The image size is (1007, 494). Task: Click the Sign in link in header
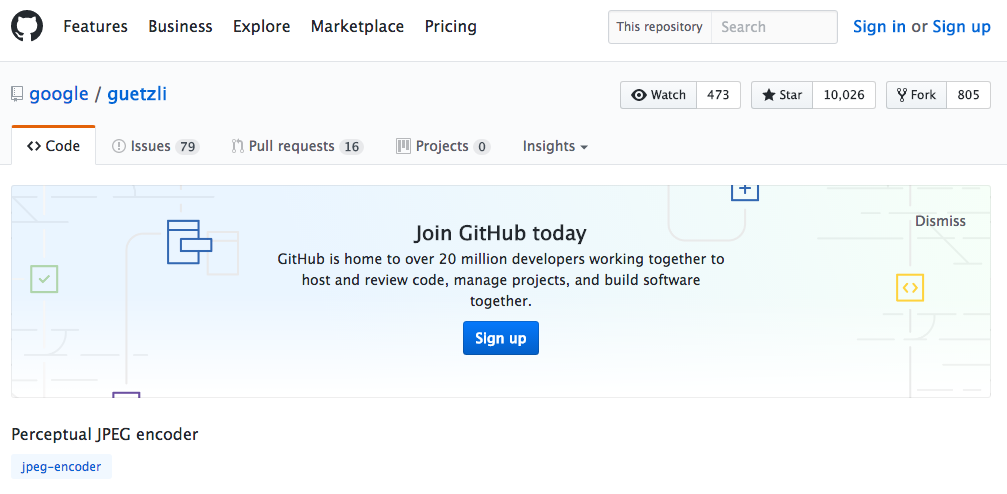[x=879, y=26]
